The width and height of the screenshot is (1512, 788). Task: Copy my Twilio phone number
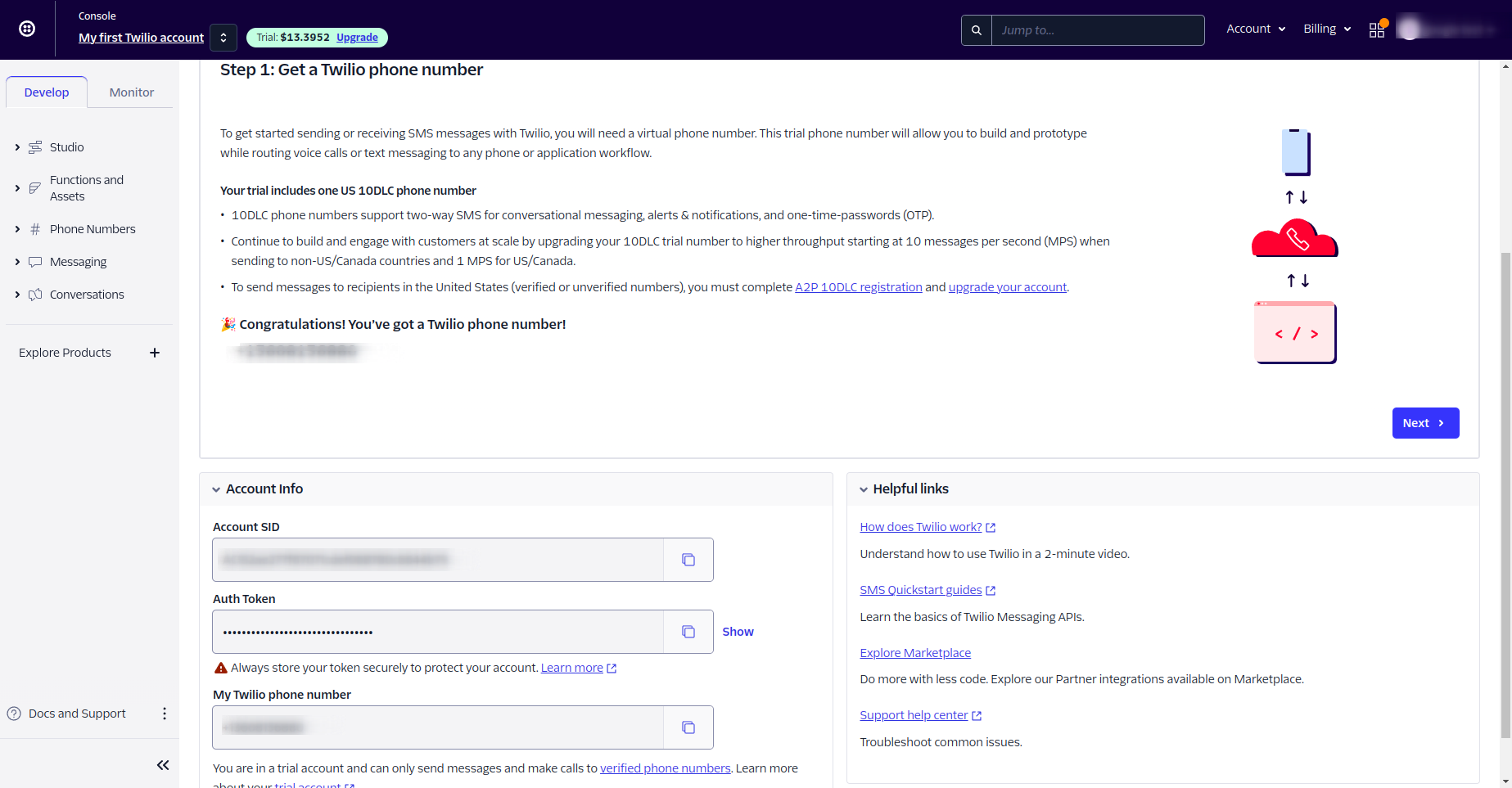(x=688, y=727)
